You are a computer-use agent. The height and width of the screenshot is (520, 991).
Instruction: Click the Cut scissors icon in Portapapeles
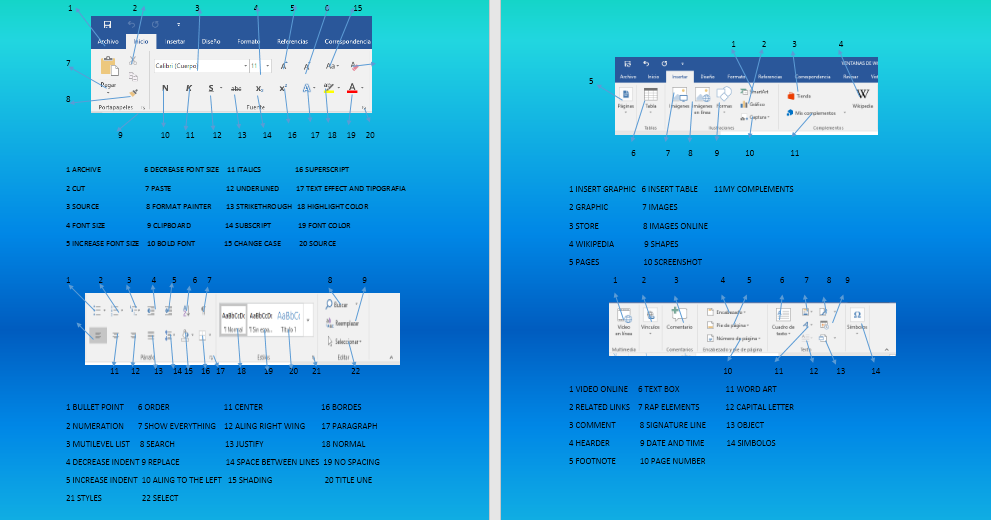pos(133,61)
